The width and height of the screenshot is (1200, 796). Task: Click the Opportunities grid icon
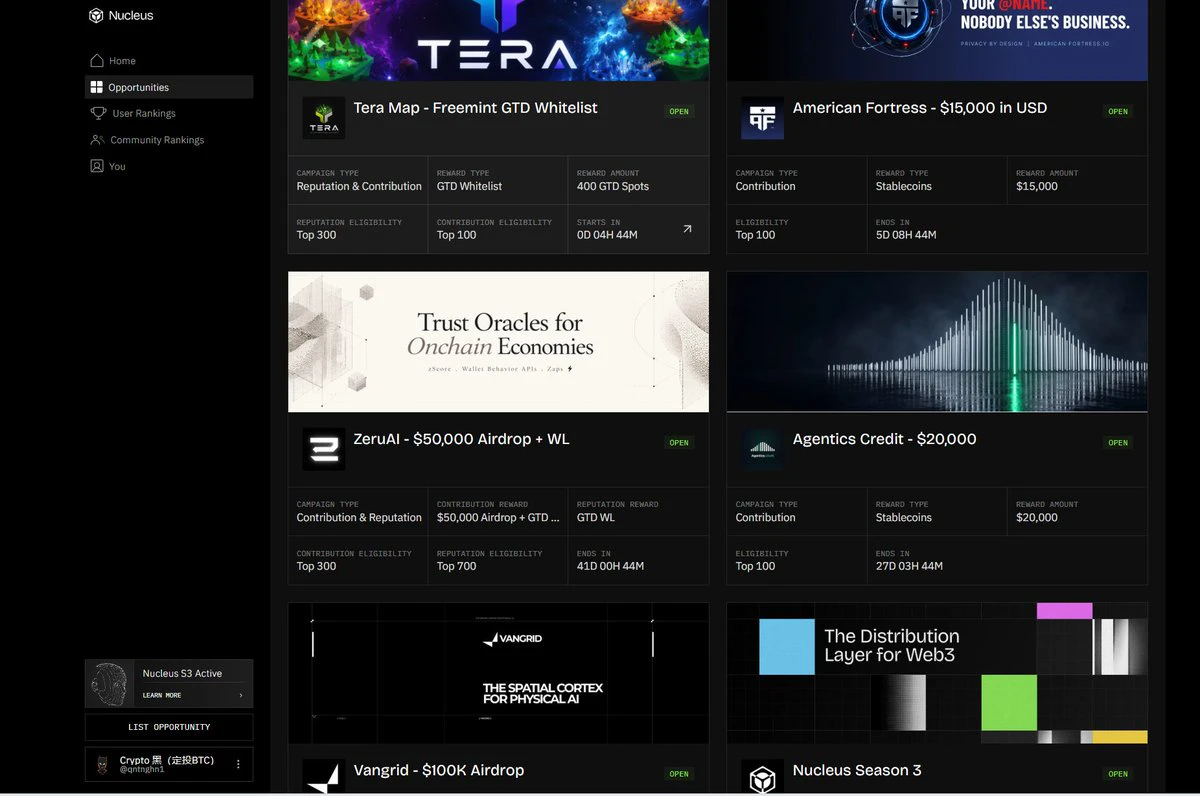[x=97, y=87]
